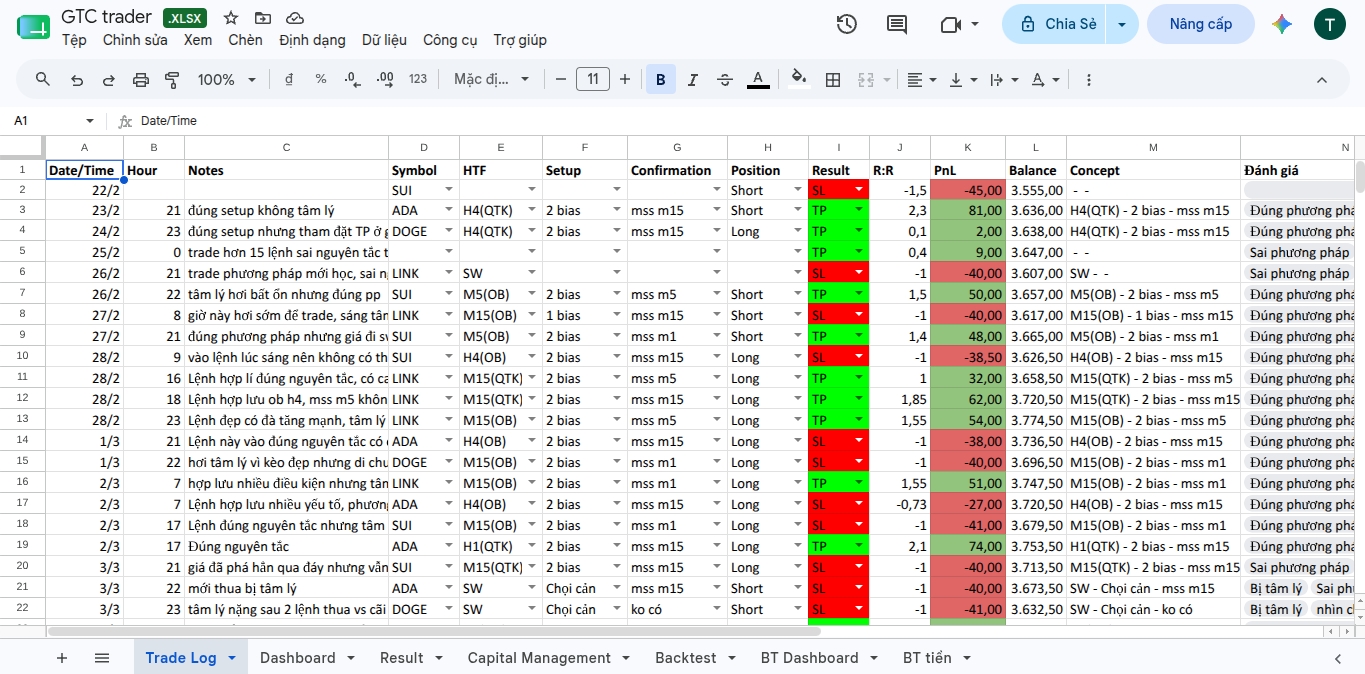This screenshot has width=1365, height=674.
Task: Switch to the BT Dashboard tab
Action: point(809,657)
